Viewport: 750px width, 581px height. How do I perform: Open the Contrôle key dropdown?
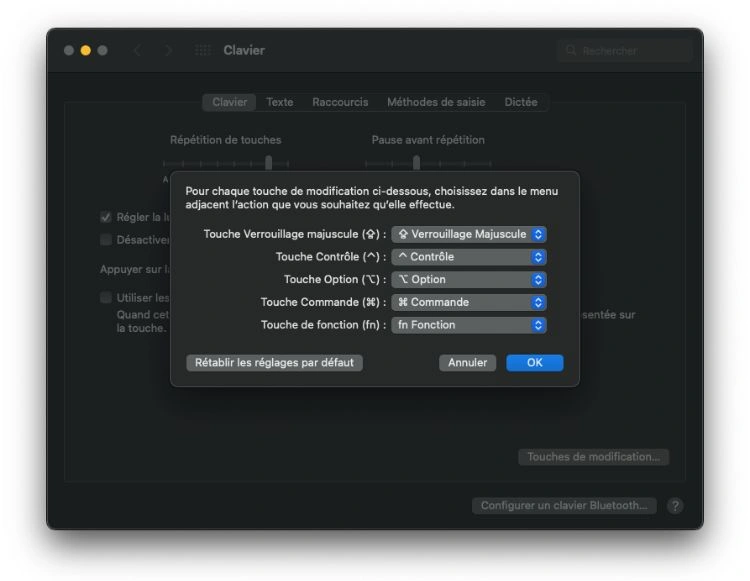point(469,257)
